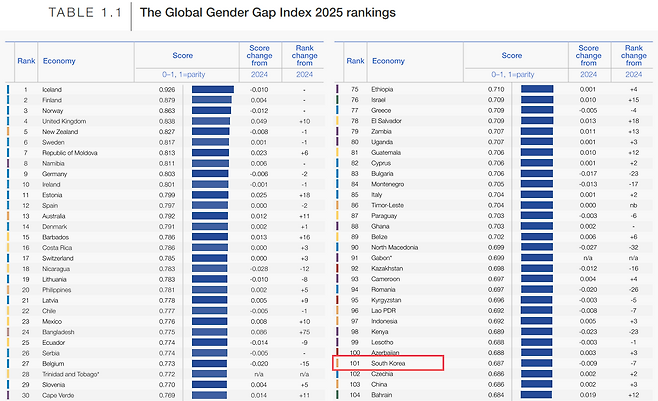Viewport: 658px width, 401px height.
Task: Select the Costa Rica row name
Action: tap(57, 248)
